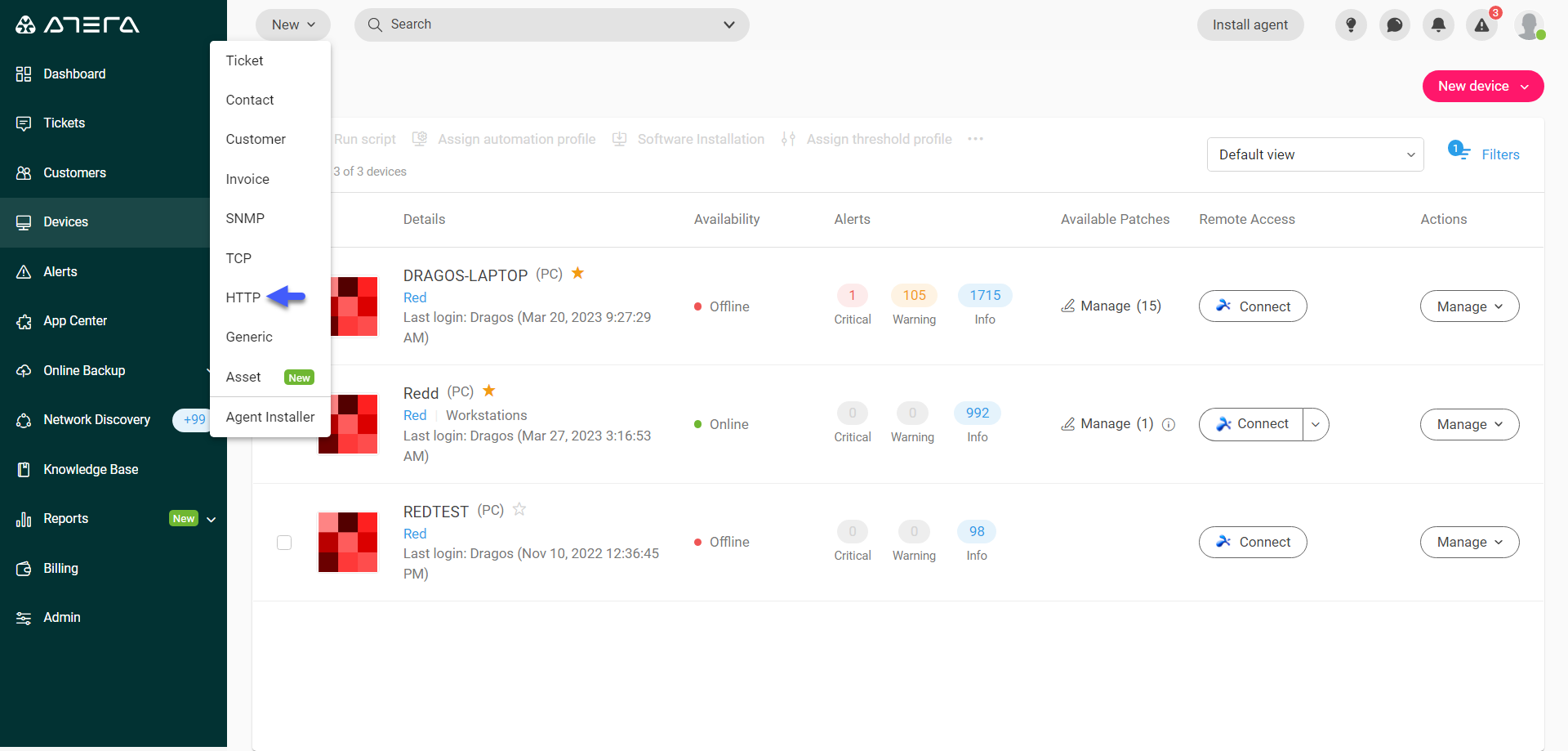Screen dimensions: 1568x751
Task: Expand the Search bar dropdown arrow
Action: (729, 25)
